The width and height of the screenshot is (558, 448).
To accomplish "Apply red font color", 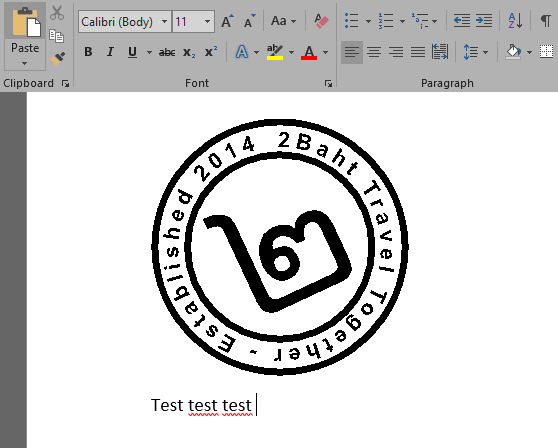I will tap(309, 52).
